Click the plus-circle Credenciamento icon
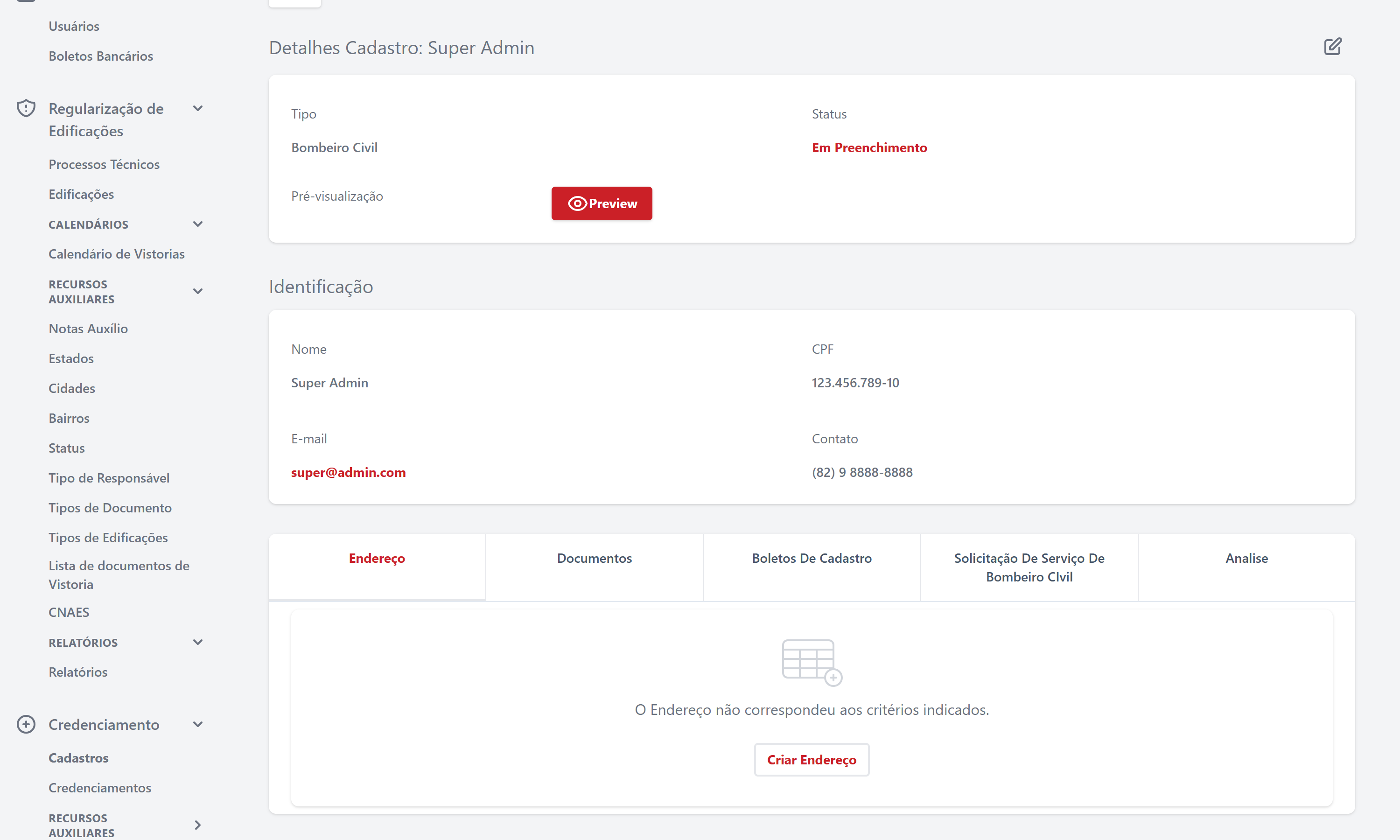This screenshot has width=1400, height=840. pyautogui.click(x=26, y=724)
